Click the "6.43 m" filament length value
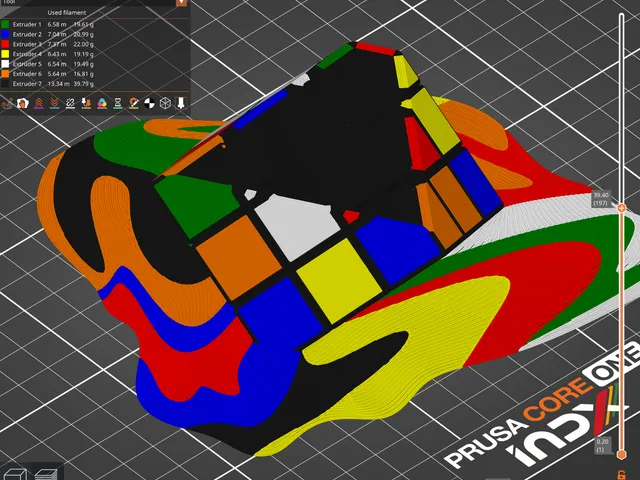Screen dimensions: 640x480 [x=57, y=54]
